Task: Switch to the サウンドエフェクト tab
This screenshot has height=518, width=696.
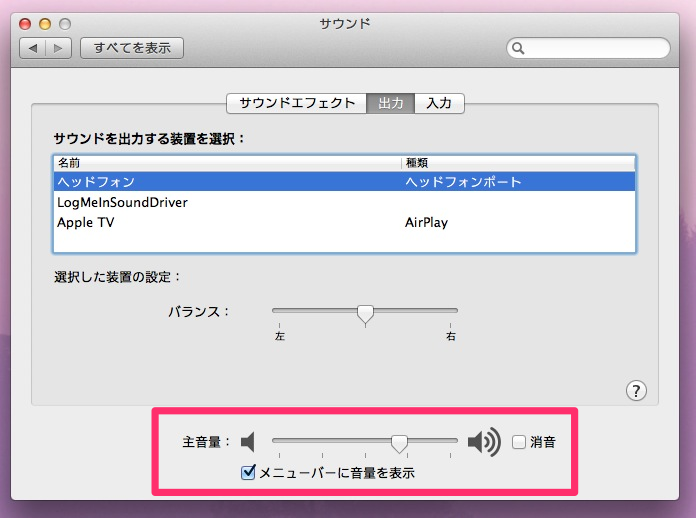Action: [297, 103]
